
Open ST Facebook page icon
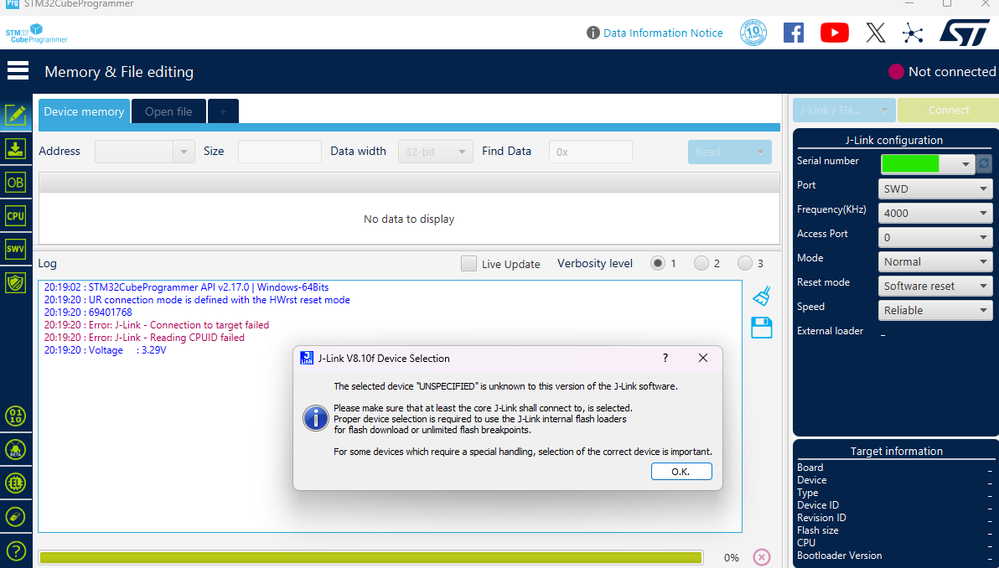pos(793,32)
